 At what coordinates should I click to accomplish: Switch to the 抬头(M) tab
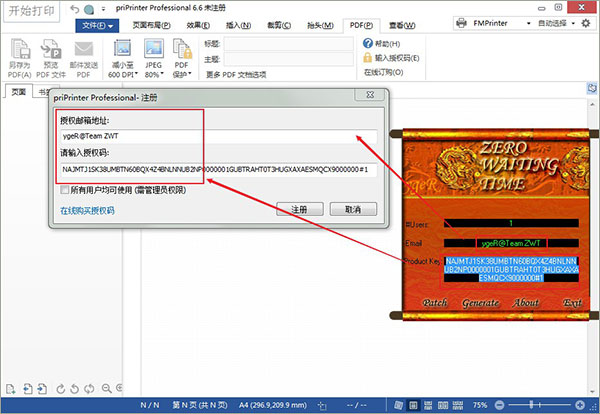320,25
